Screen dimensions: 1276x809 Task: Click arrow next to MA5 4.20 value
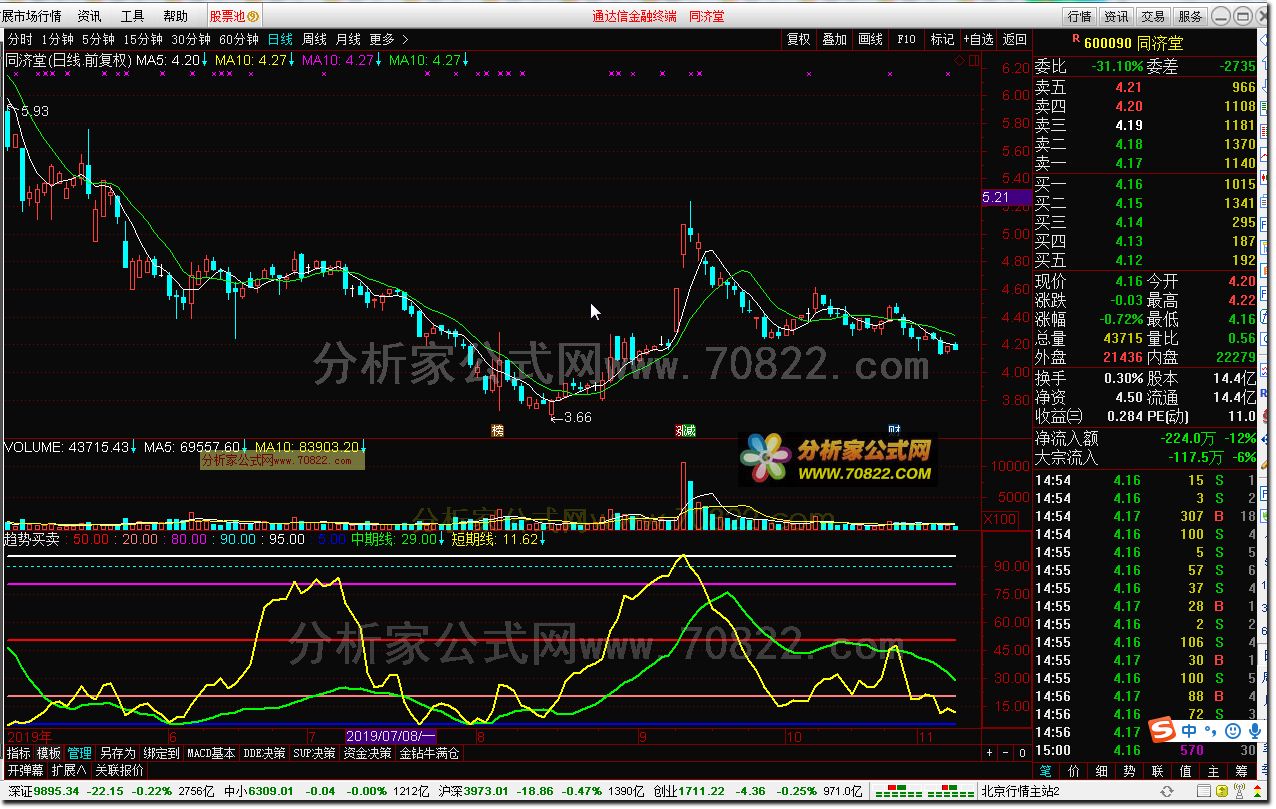pos(205,60)
